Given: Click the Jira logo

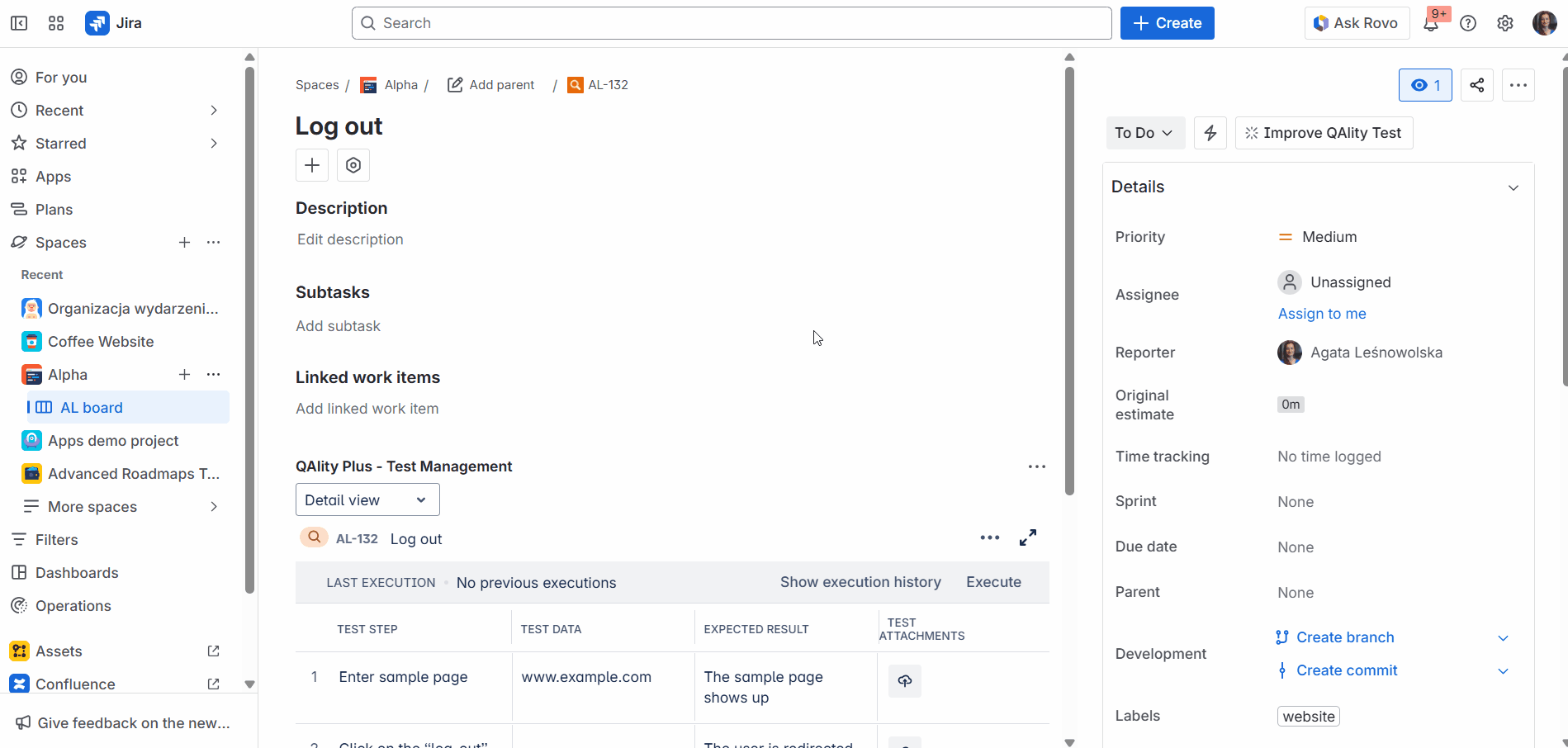Looking at the screenshot, I should pyautogui.click(x=114, y=23).
